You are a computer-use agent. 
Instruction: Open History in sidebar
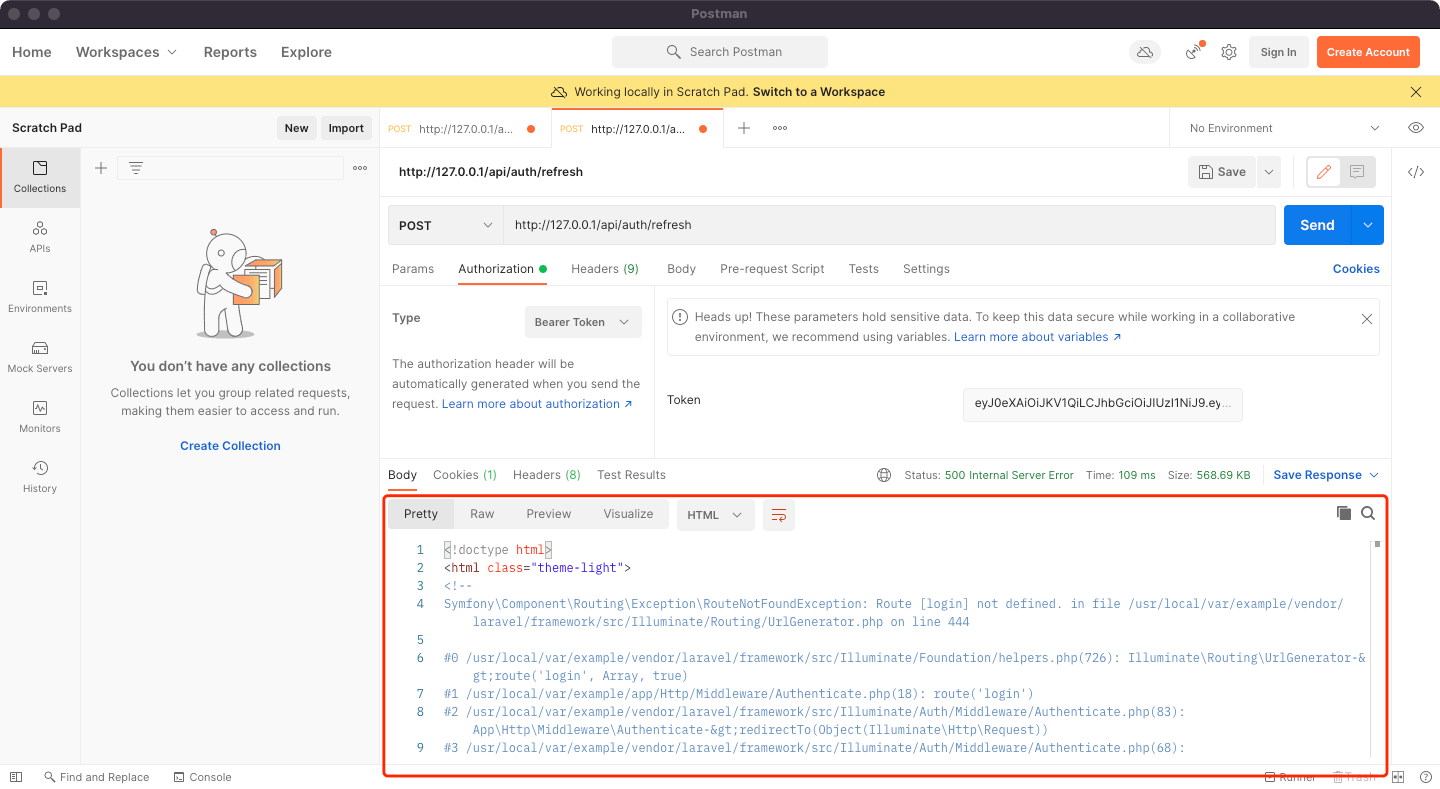[40, 477]
